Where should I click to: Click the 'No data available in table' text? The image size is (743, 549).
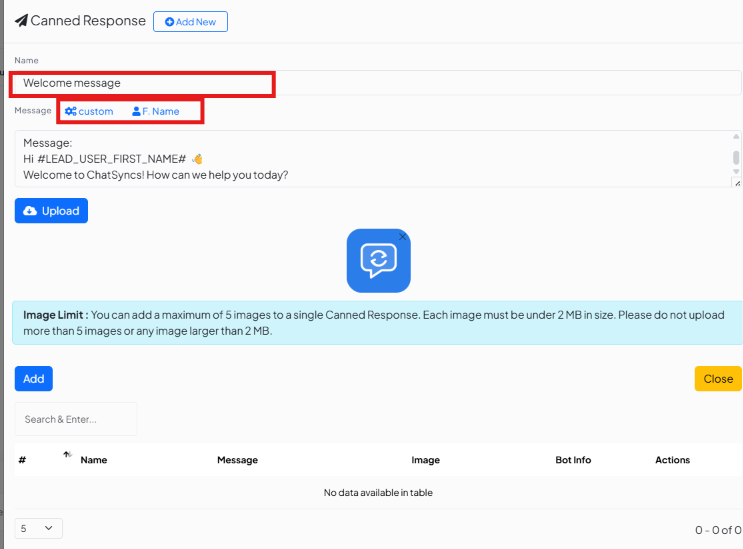pos(378,493)
